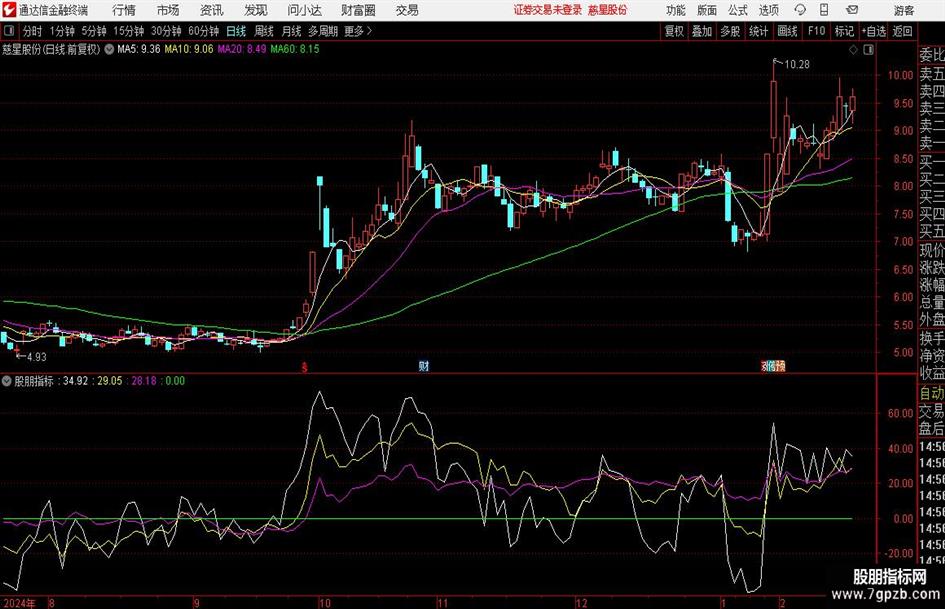Click the red $ marker on timeline
Viewport: 945px width, 609px height.
coord(304,367)
